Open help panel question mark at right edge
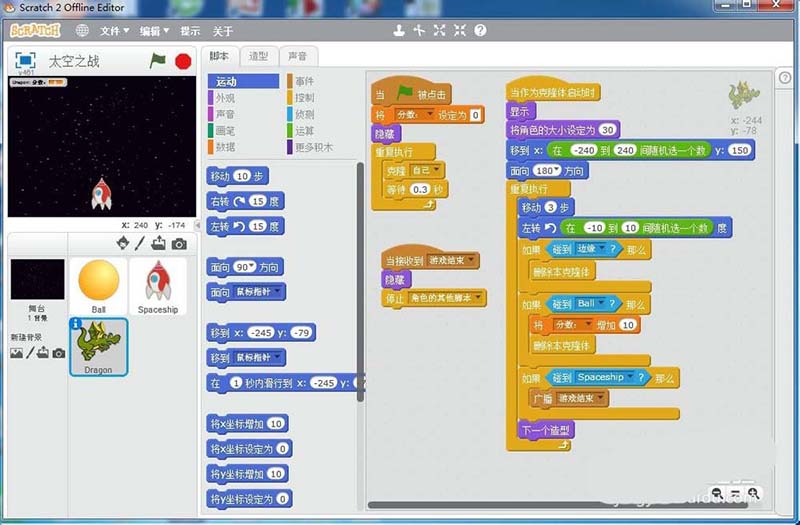 [785, 78]
